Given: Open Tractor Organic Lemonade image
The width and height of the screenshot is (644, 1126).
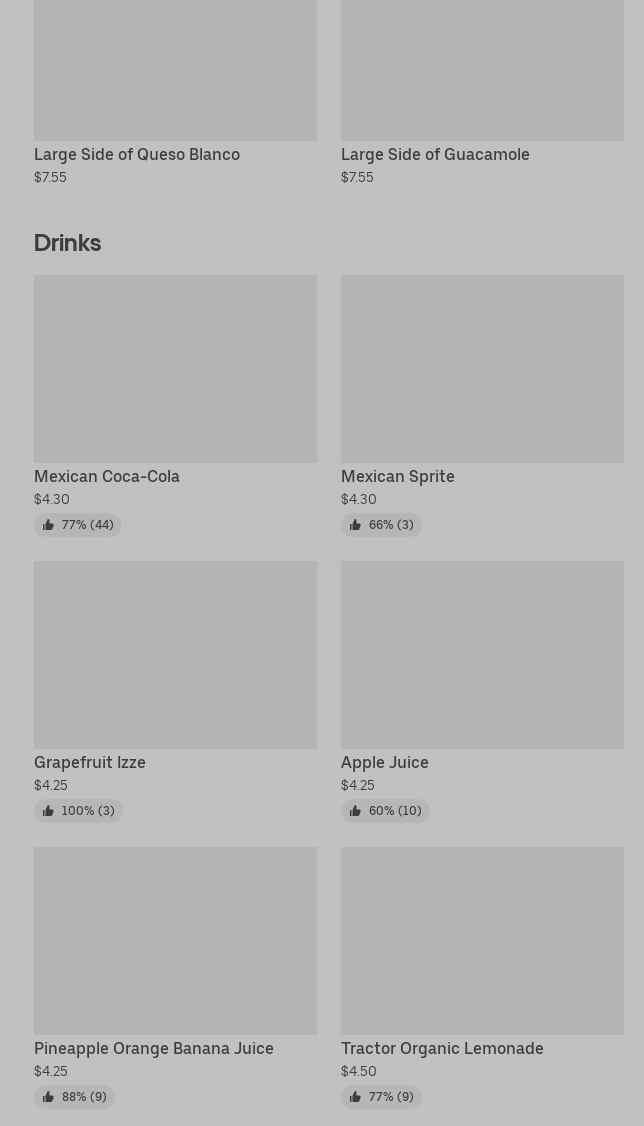Looking at the screenshot, I should click(x=482, y=940).
